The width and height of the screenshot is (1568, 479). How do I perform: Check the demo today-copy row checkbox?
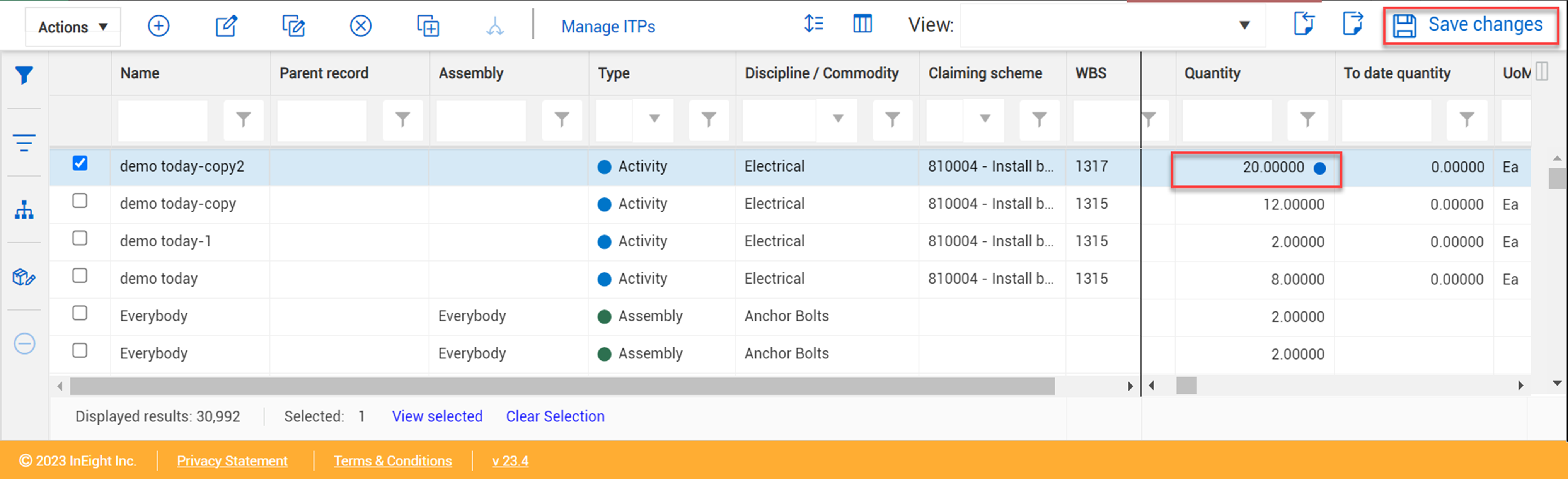click(80, 201)
